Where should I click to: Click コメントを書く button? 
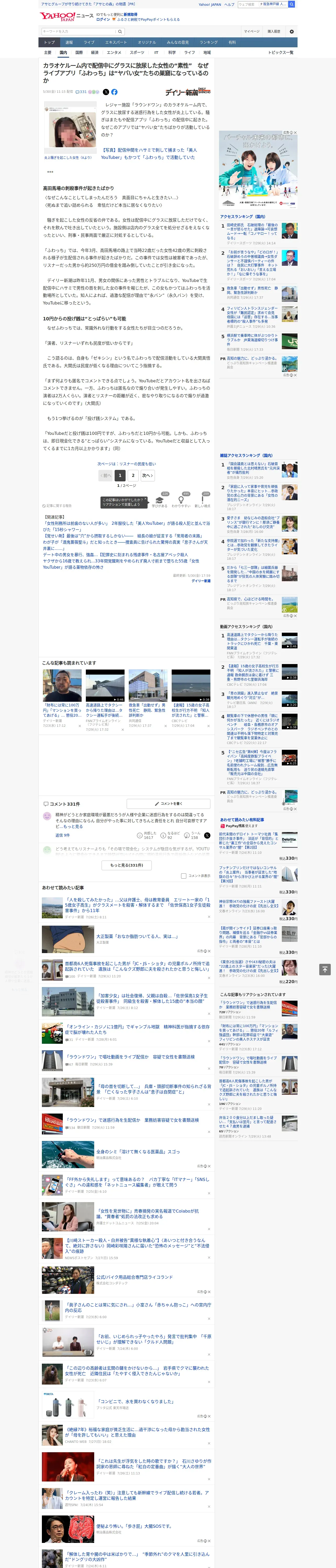168,804
